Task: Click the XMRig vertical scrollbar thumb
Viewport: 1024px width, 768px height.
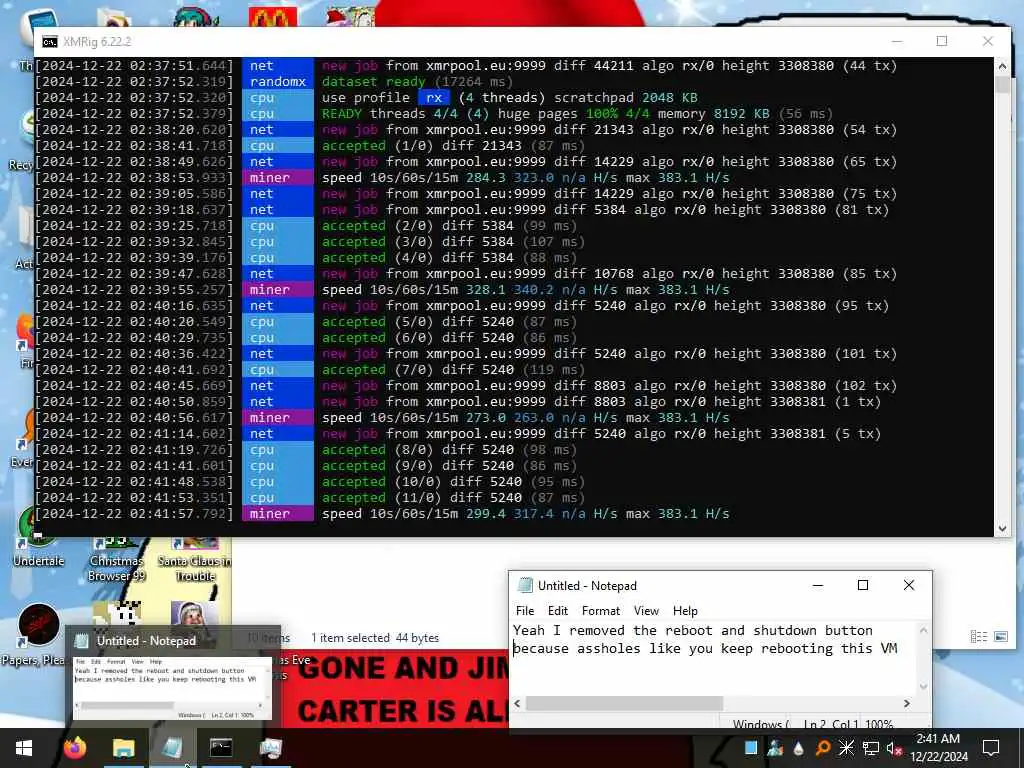Action: coord(1002,85)
